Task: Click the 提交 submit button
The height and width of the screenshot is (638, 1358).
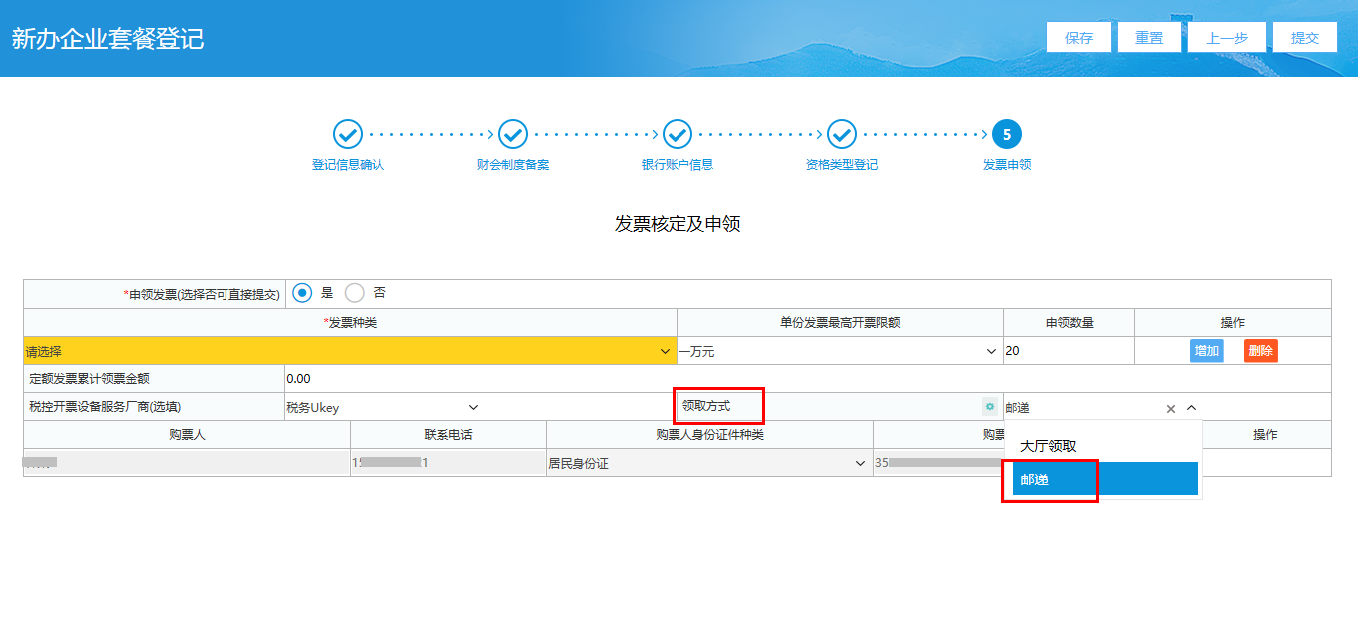Action: 1305,37
